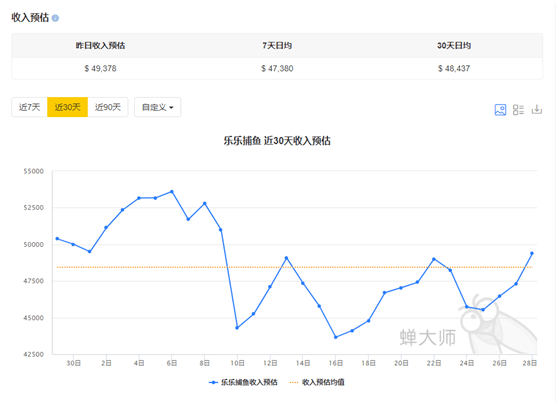Click the 42500 y-axis label
Screen dimensions: 558x405
pyautogui.click(x=34, y=354)
